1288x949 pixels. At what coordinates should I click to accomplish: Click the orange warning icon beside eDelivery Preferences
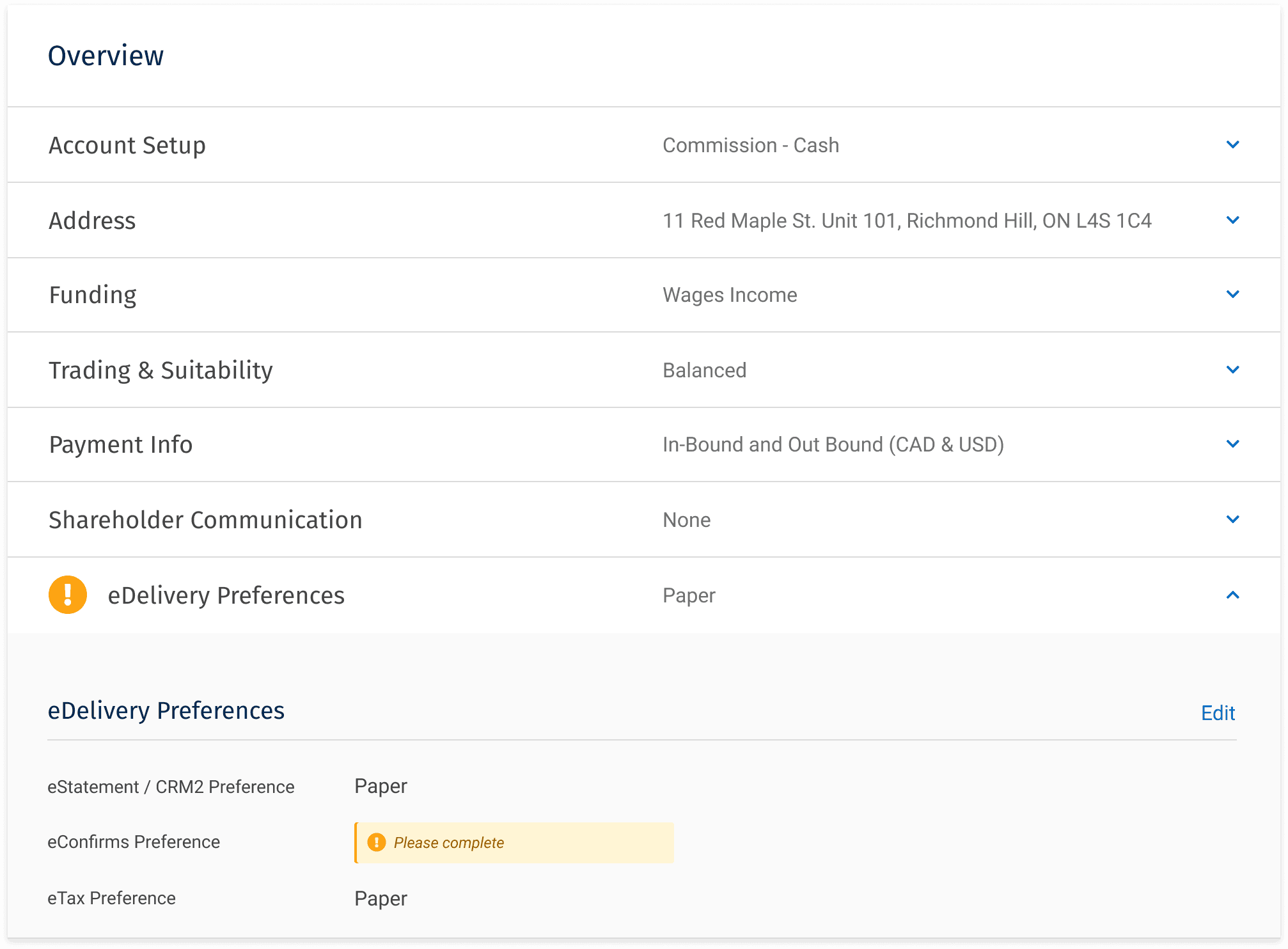[x=68, y=595]
